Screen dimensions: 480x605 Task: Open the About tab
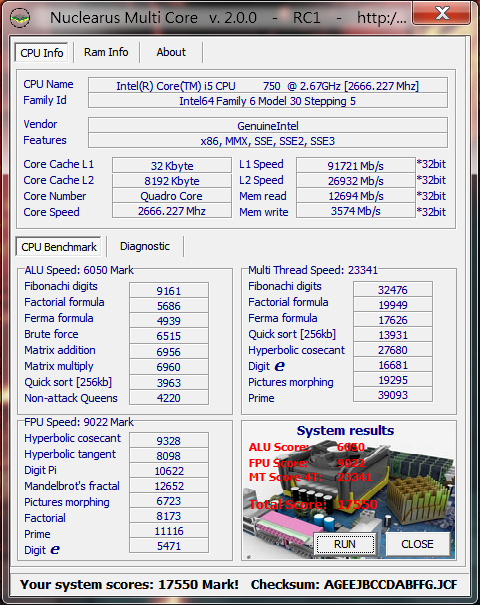pyautogui.click(x=171, y=52)
